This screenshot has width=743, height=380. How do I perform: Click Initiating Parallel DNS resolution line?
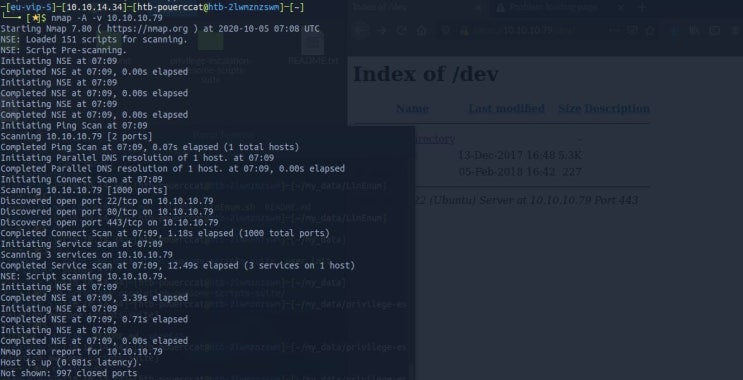click(x=137, y=158)
